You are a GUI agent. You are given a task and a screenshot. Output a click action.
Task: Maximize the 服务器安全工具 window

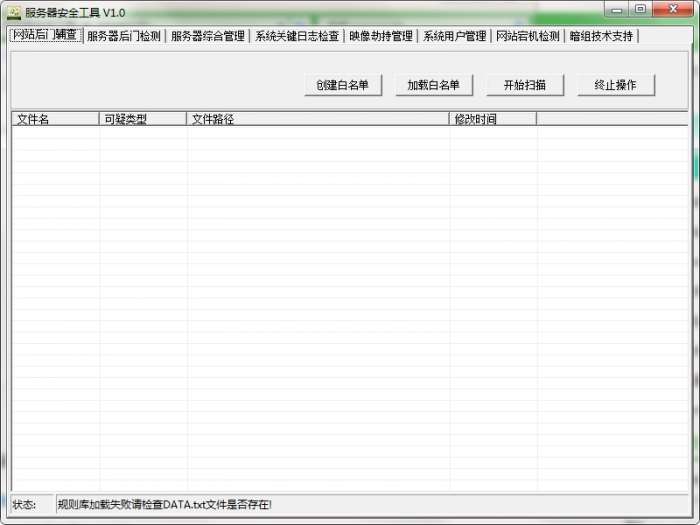[640, 9]
